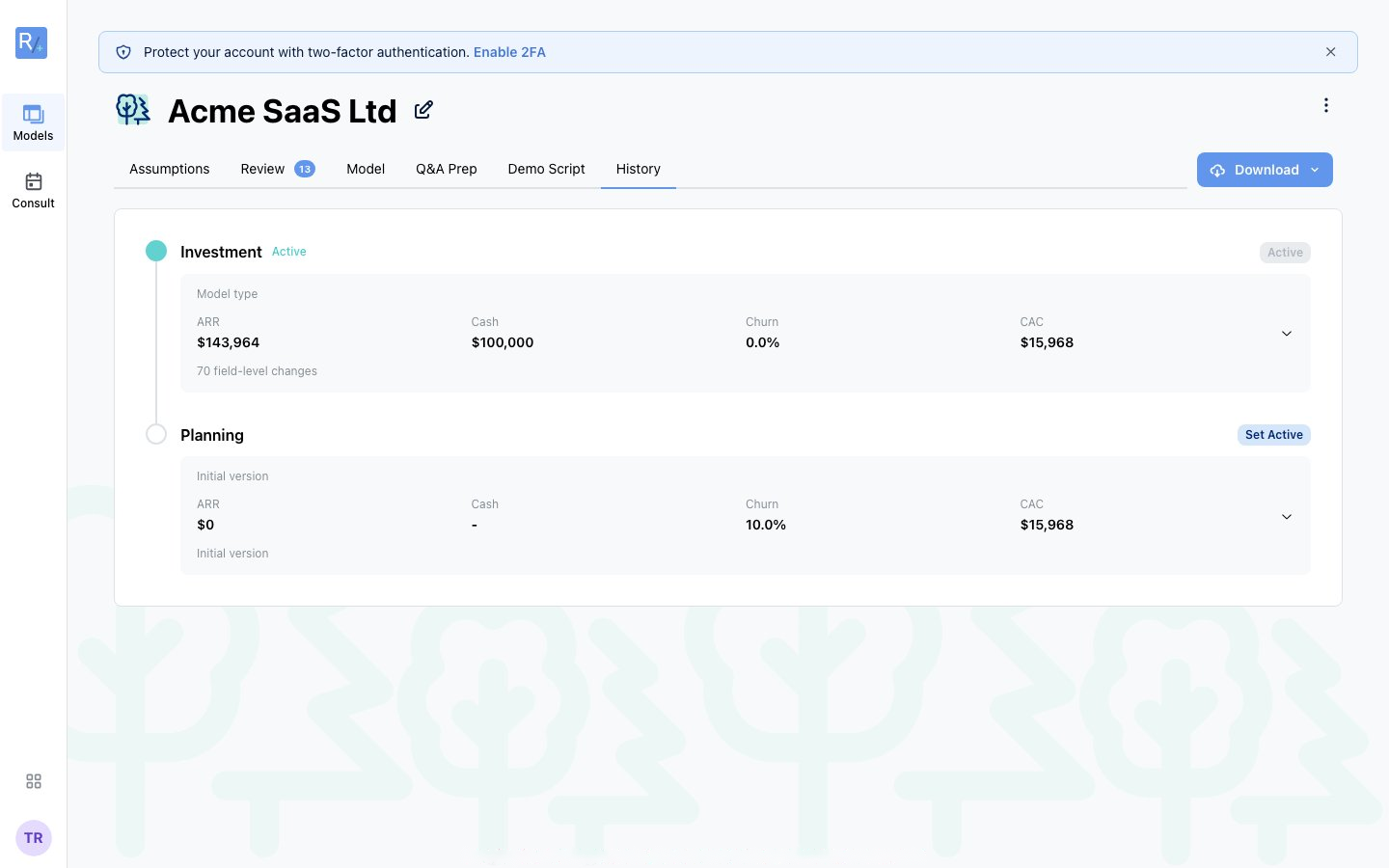Go to the Demo Script tab
Screen dimensions: 1389x868
(546, 169)
